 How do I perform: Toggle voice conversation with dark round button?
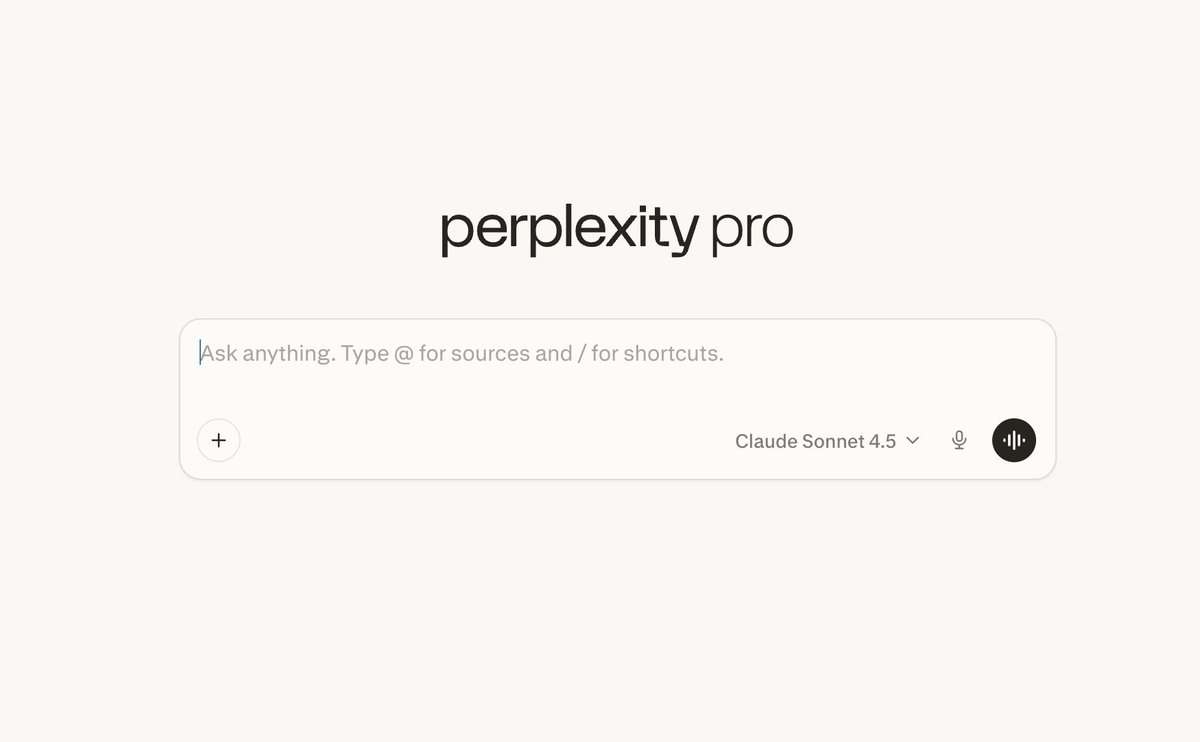pyautogui.click(x=1014, y=440)
